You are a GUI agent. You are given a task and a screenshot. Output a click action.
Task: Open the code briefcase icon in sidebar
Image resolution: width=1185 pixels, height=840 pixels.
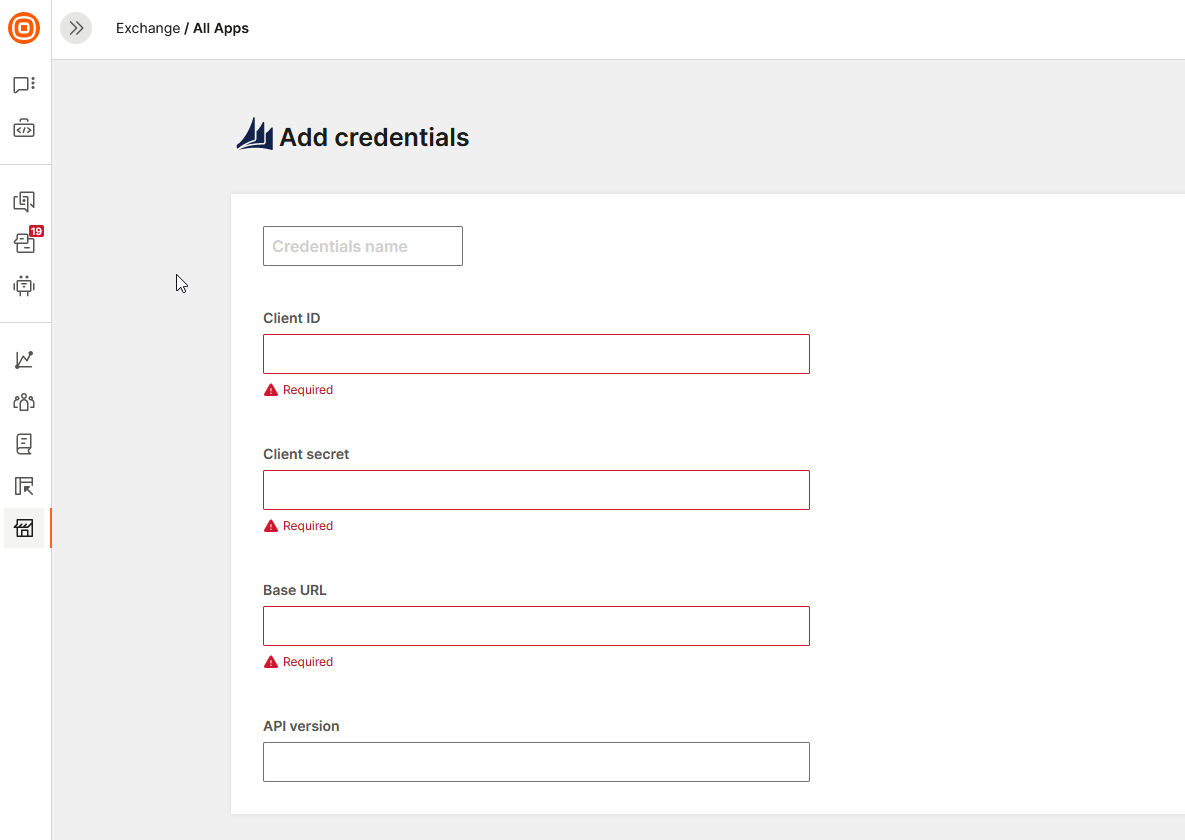coord(24,129)
